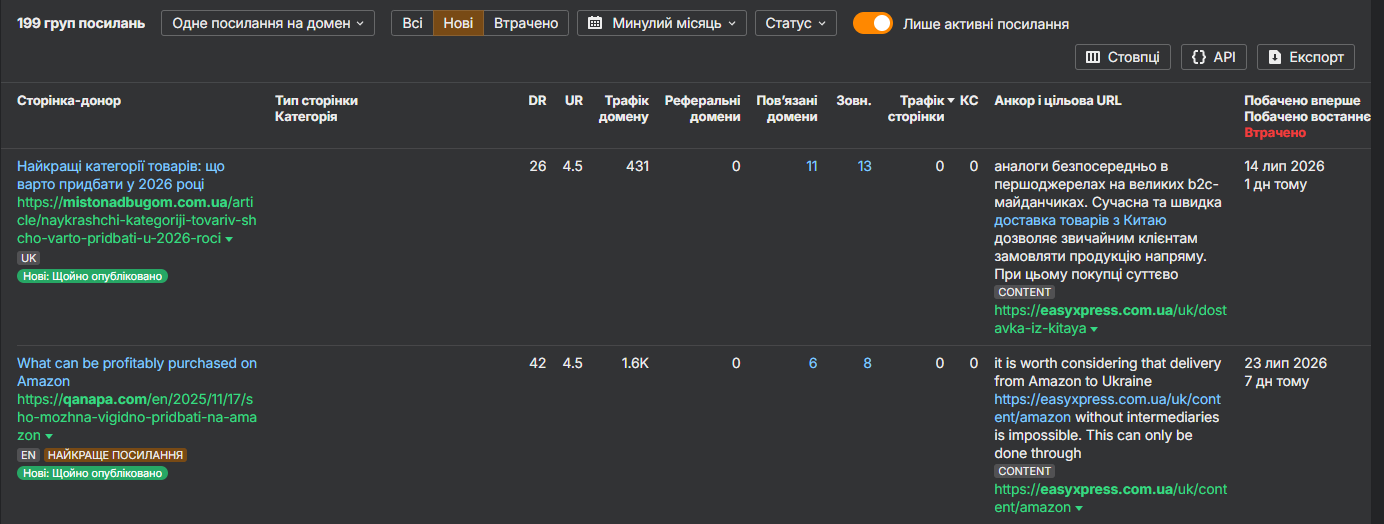Click 7 дн тому last seen text
This screenshot has width=1384, height=524.
(x=1276, y=381)
